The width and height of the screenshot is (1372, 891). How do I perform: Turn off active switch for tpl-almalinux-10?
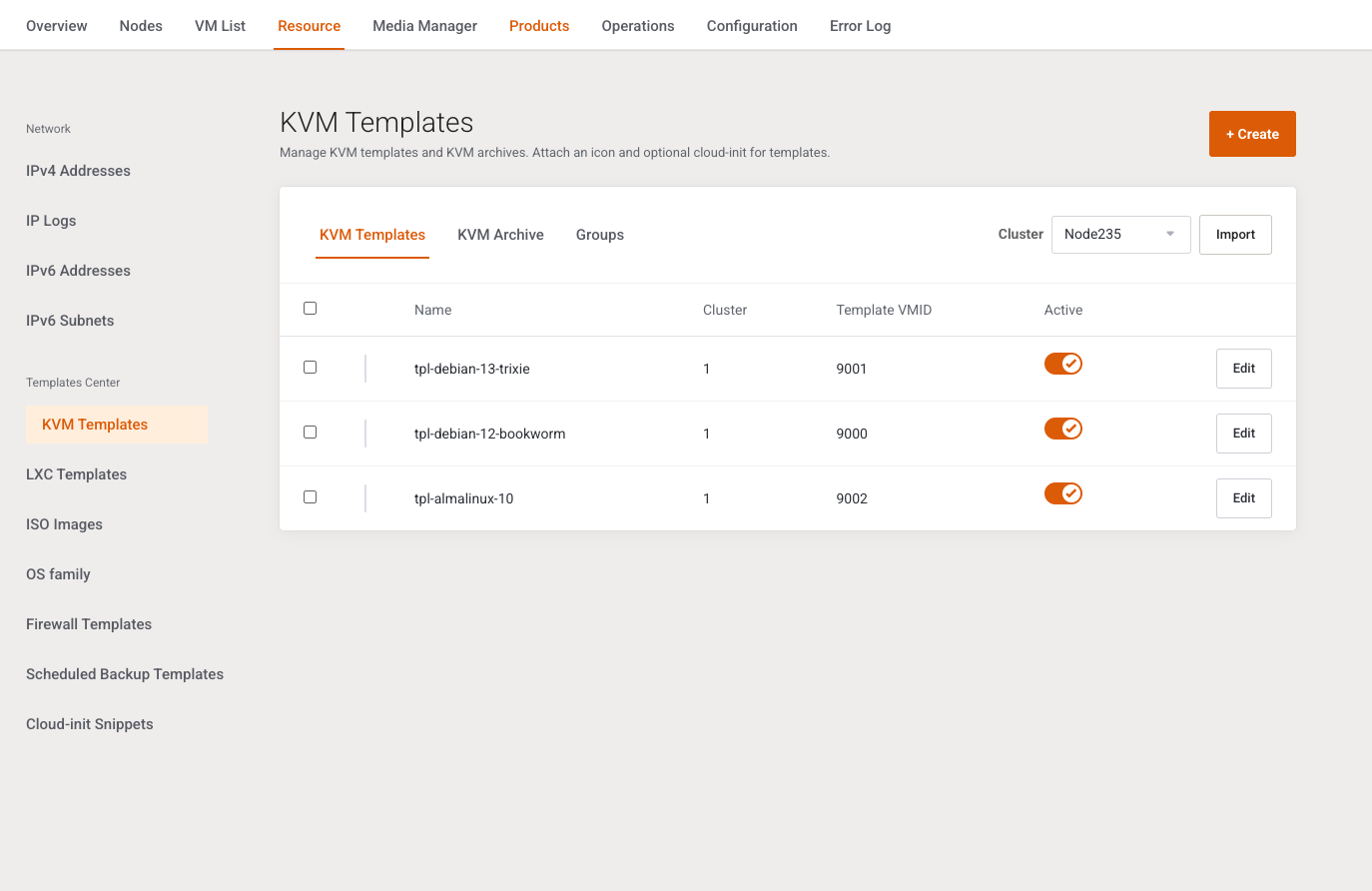point(1063,493)
